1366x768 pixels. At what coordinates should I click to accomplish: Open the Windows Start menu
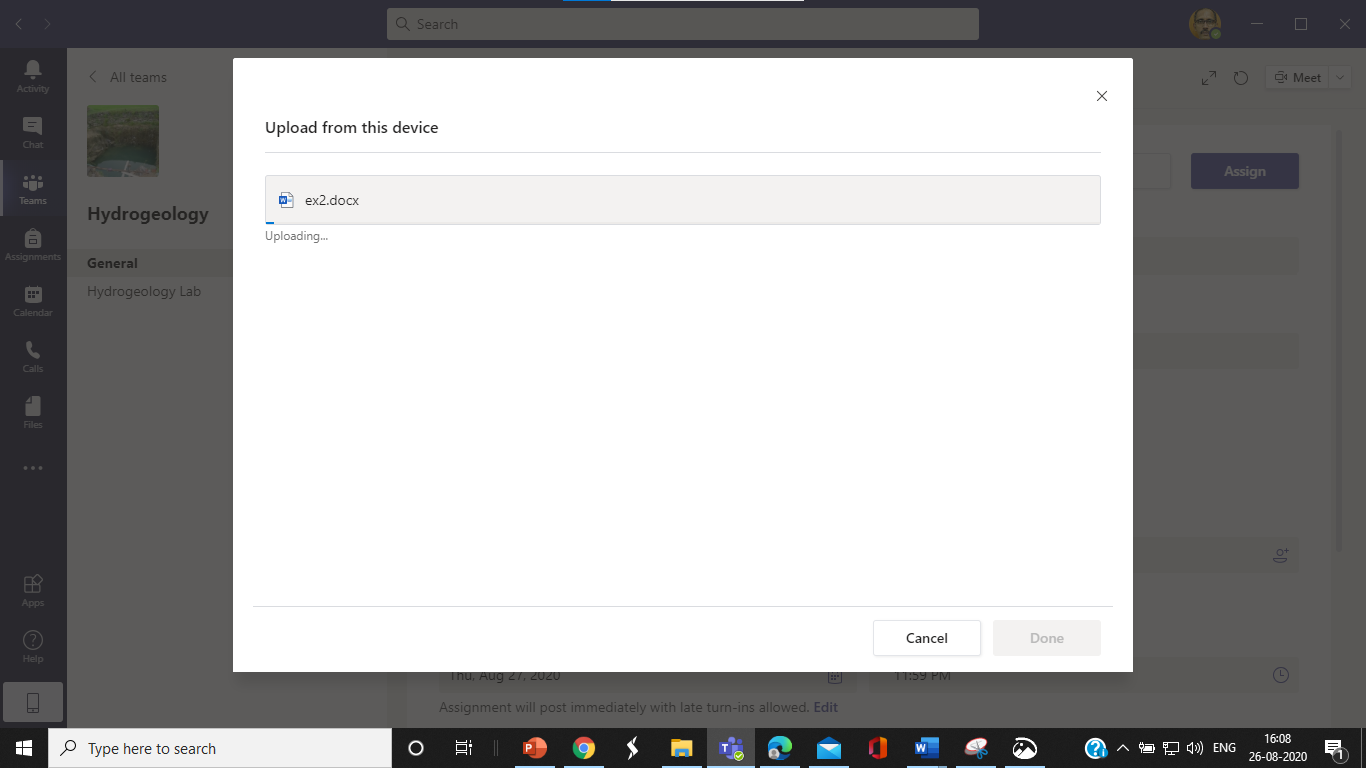coord(24,748)
